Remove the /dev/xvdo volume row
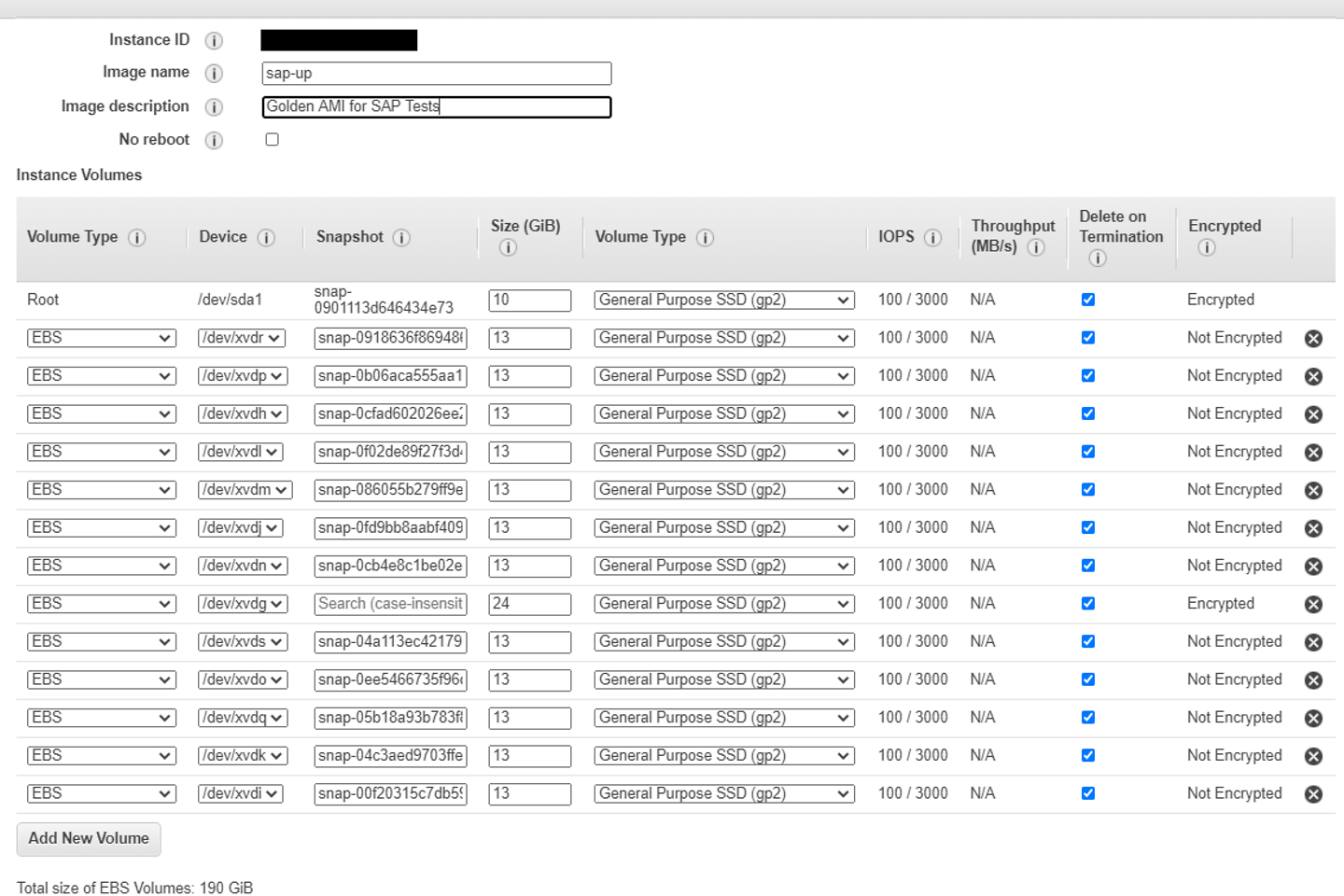 point(1313,680)
